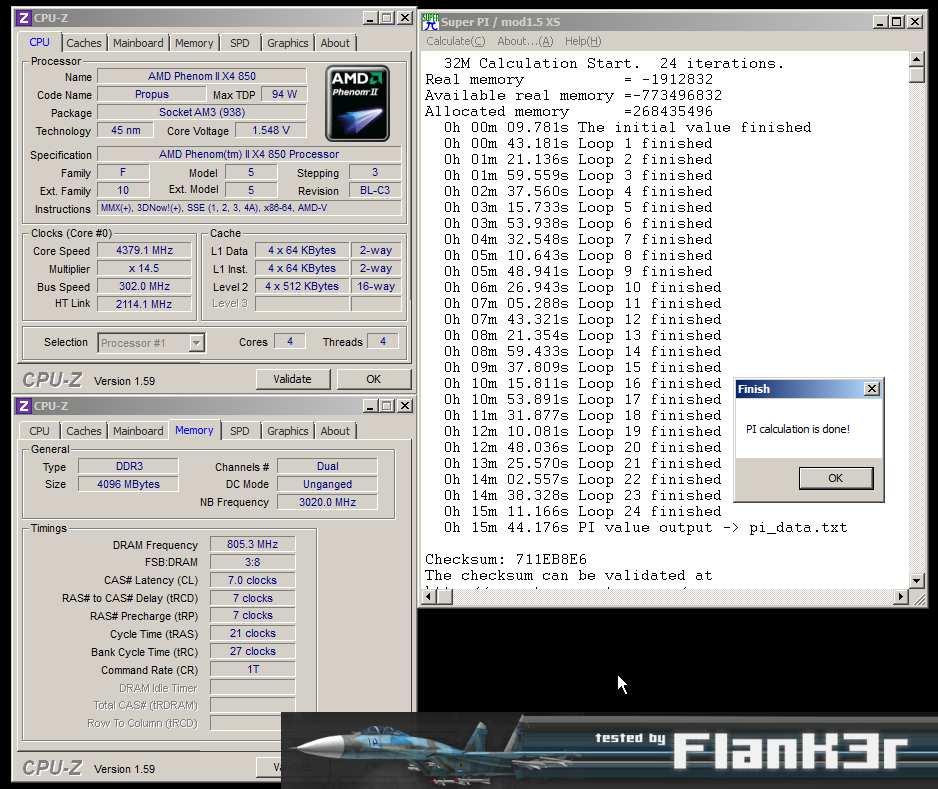Open Memory tab in top CPU-Z window
Screen dimensions: 938x789
pyautogui.click(x=194, y=43)
